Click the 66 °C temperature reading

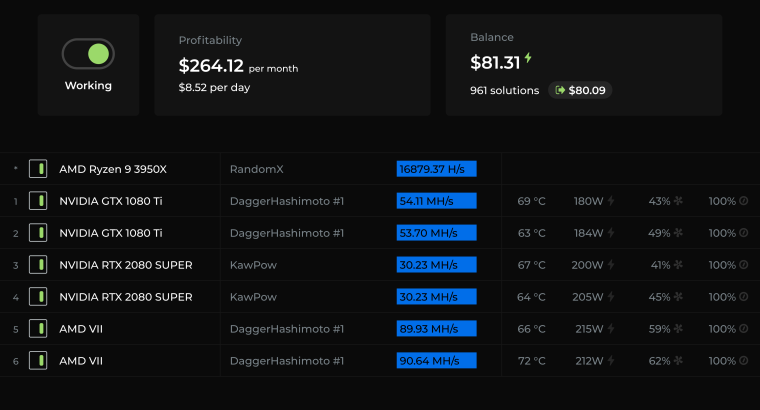pyautogui.click(x=531, y=329)
